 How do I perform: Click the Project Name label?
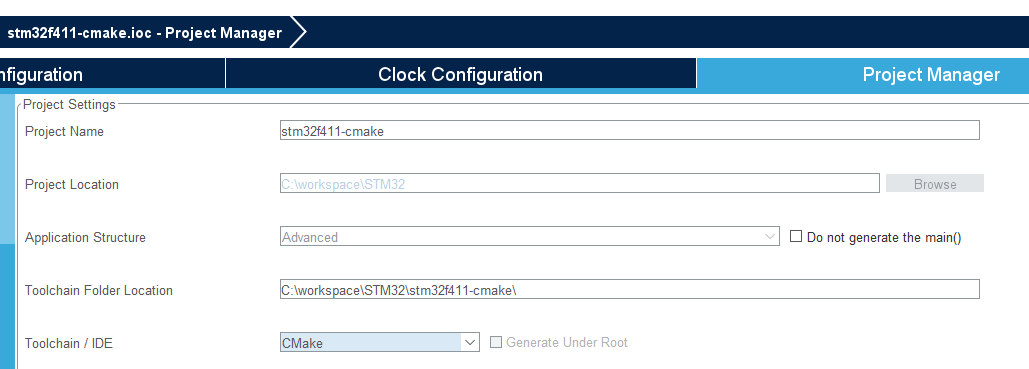[64, 131]
